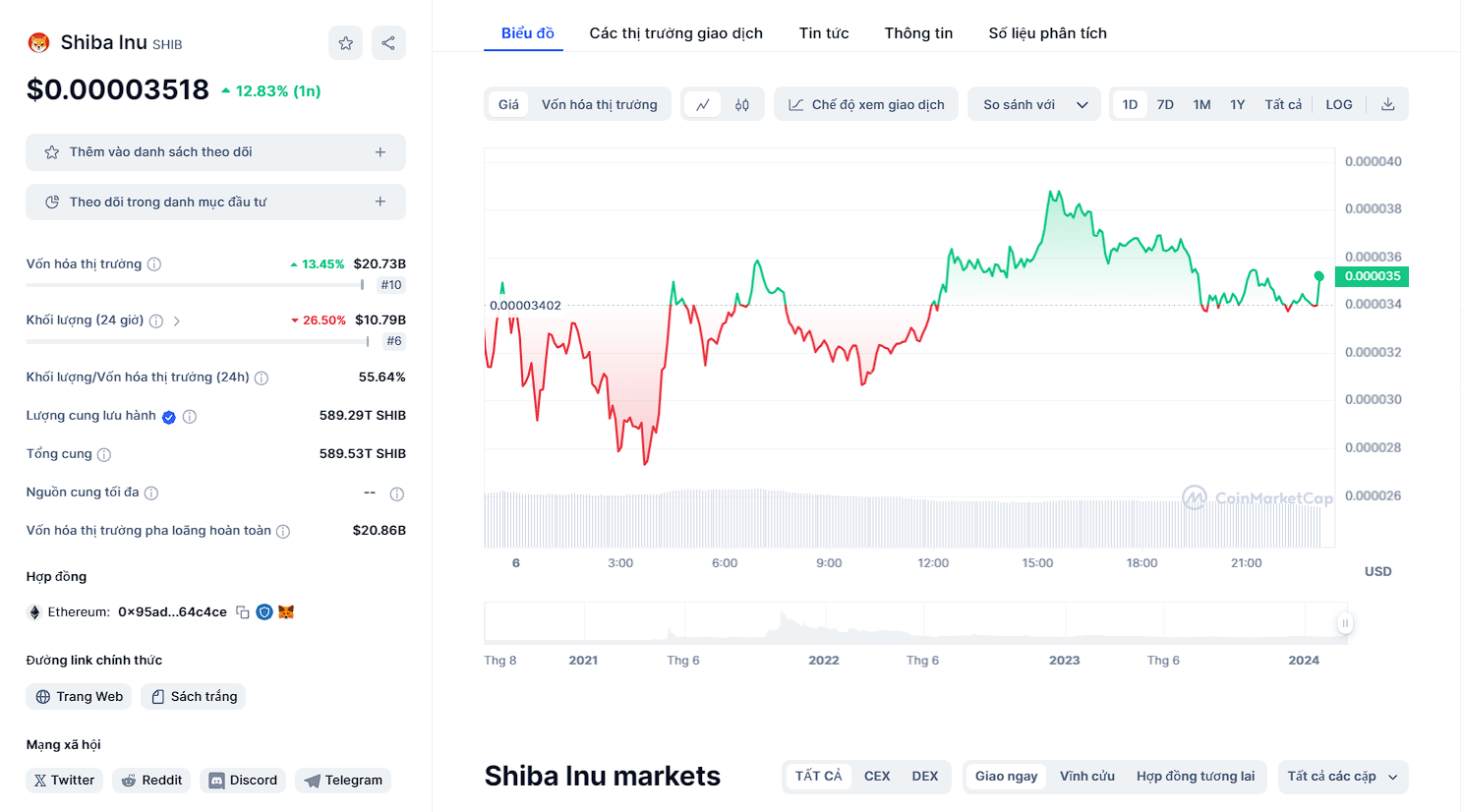Open the Sách trắng whitepaper link
This screenshot has height=812, width=1463.
tap(194, 697)
